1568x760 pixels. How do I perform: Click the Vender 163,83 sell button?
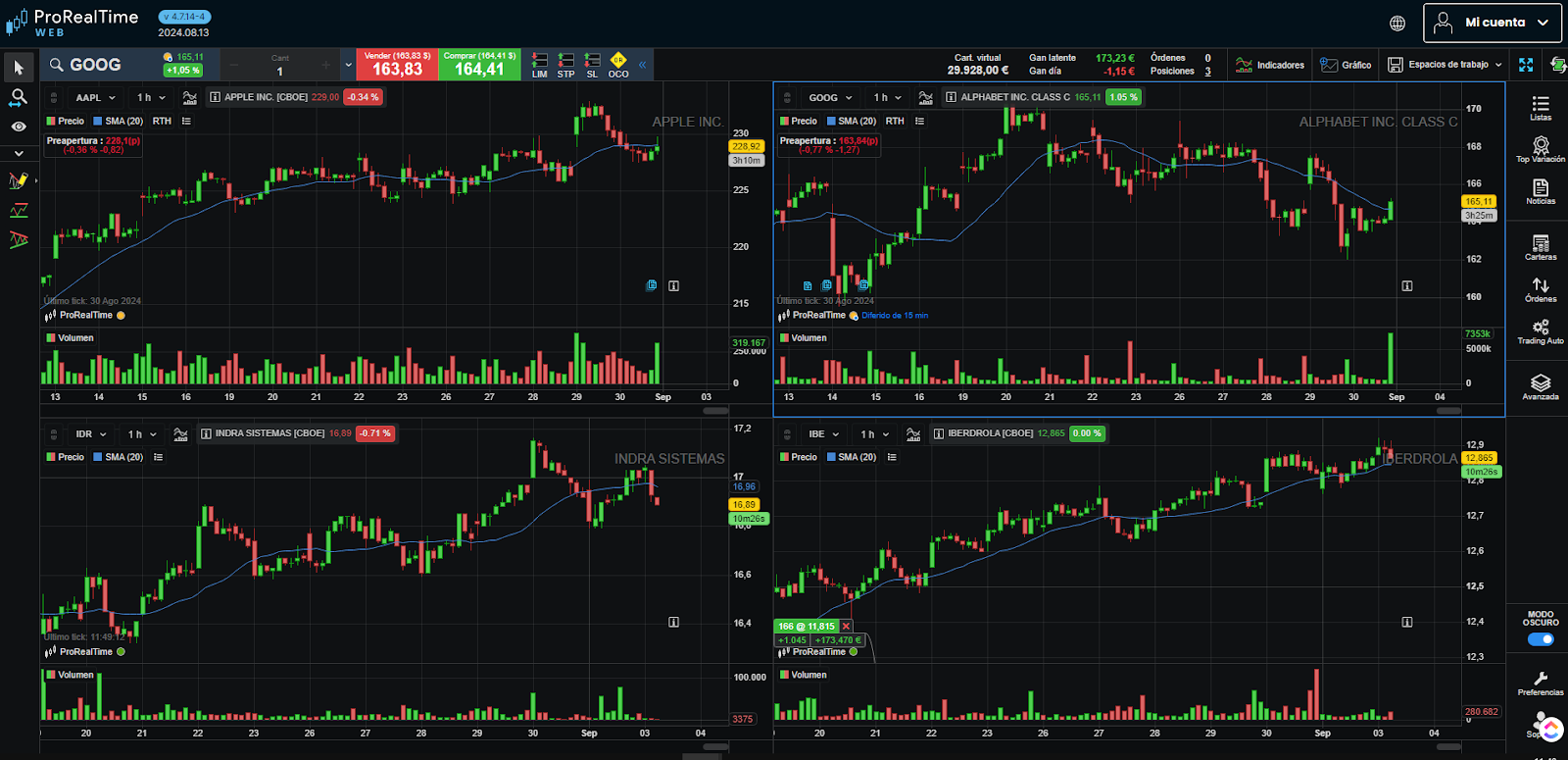[397, 65]
